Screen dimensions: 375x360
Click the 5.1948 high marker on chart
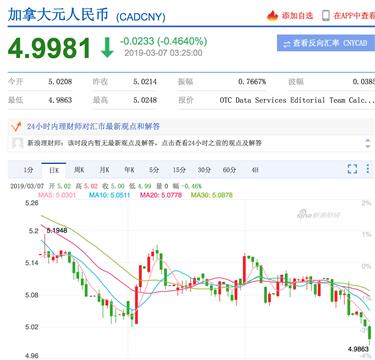tap(57, 230)
